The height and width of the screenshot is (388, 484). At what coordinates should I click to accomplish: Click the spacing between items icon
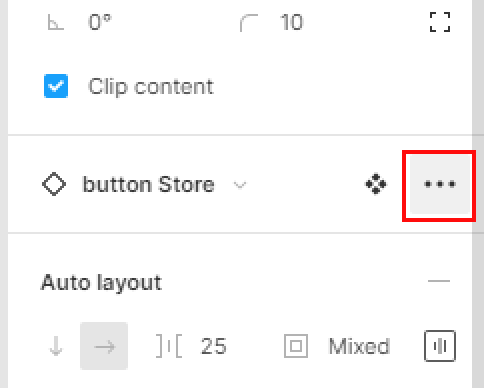click(169, 346)
